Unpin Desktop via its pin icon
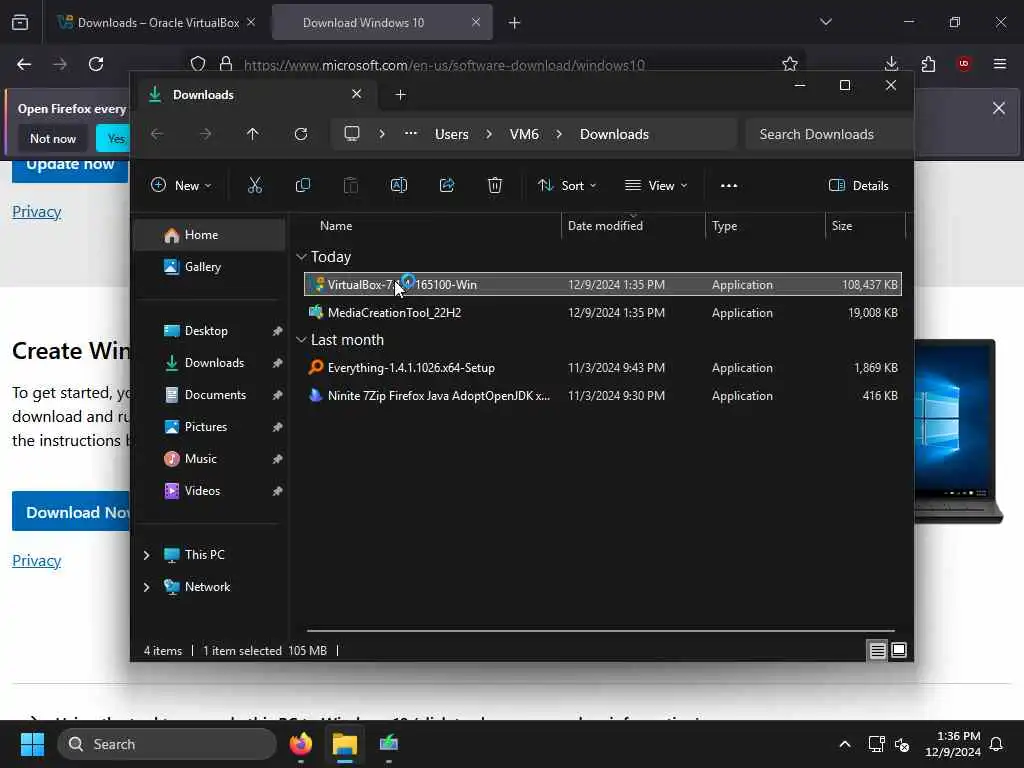This screenshot has height=768, width=1024. pyautogui.click(x=278, y=331)
